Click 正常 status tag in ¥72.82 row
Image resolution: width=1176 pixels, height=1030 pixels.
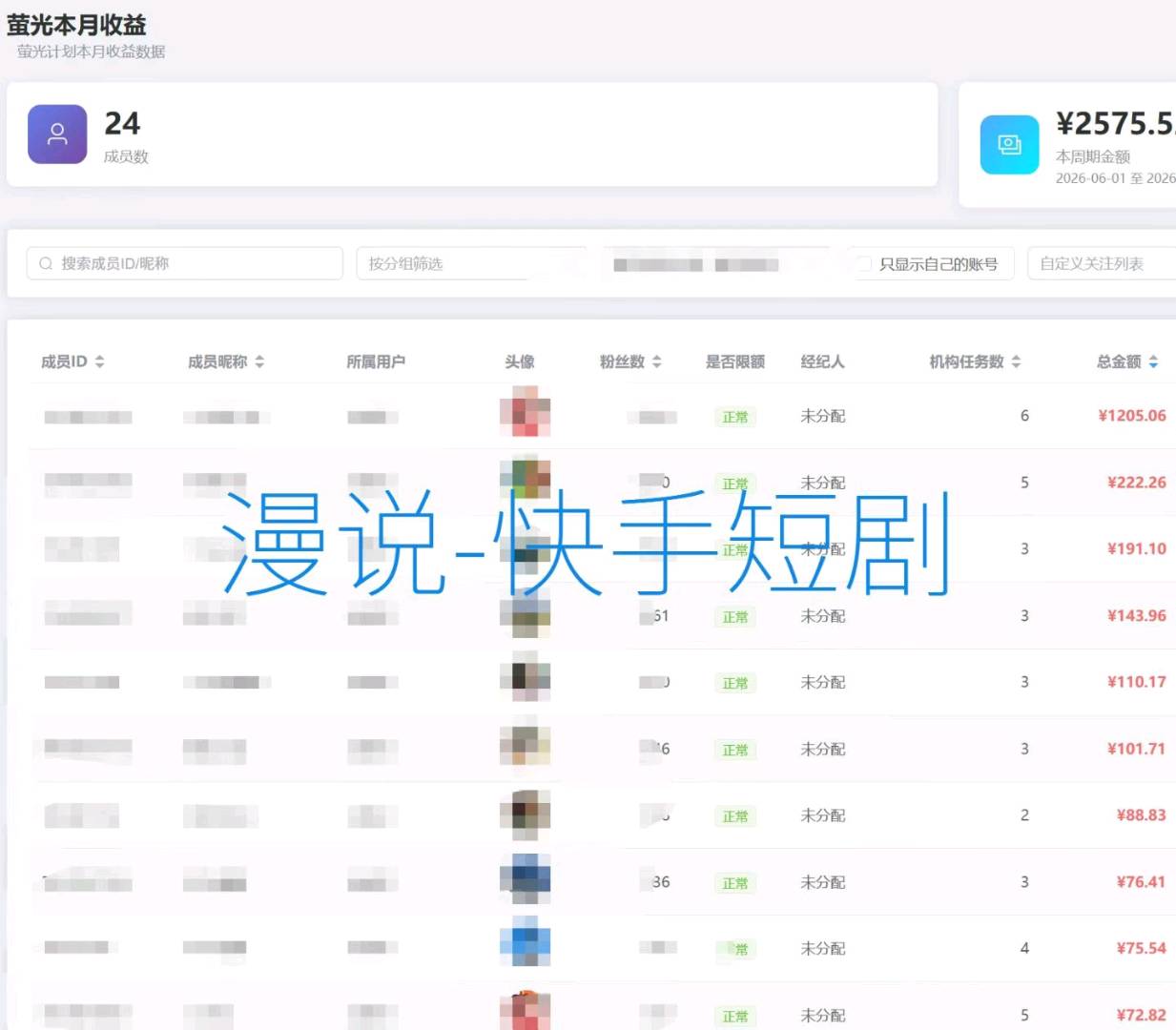(735, 1017)
